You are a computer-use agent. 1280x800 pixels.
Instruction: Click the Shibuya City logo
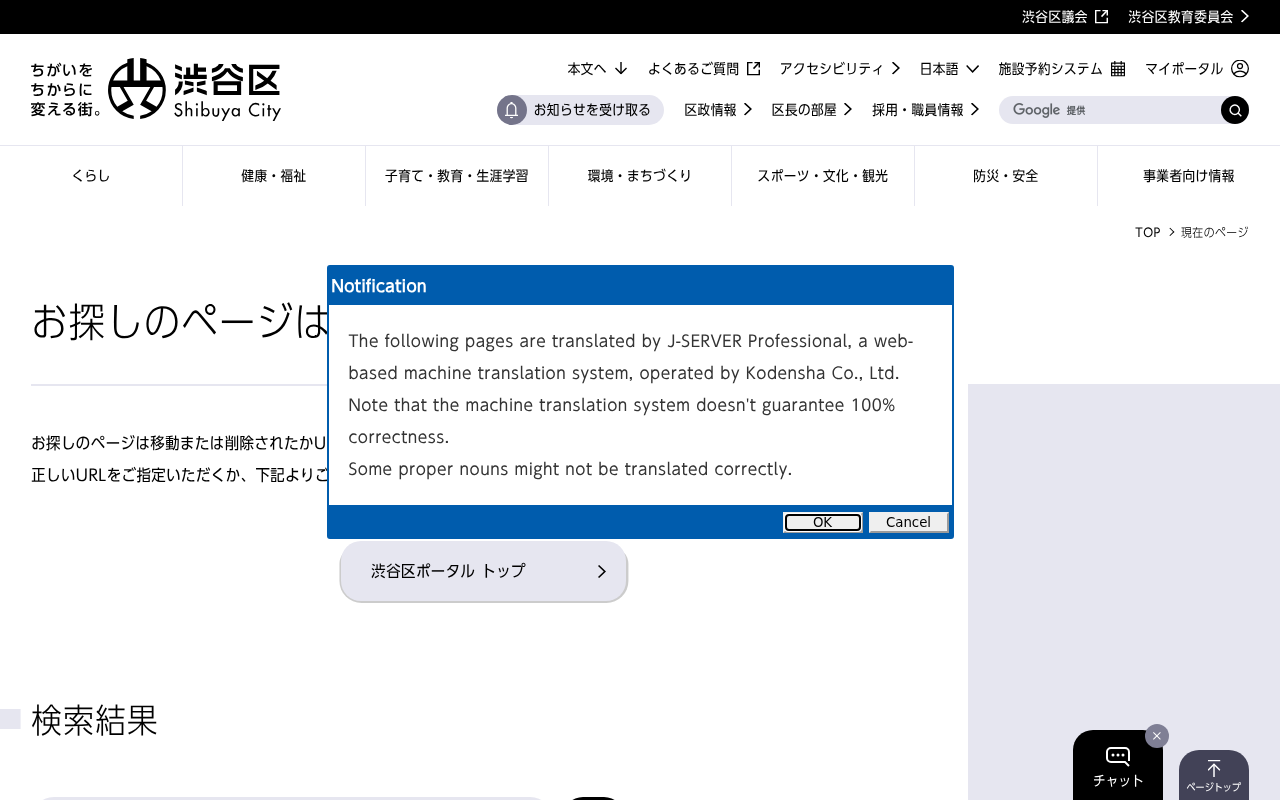155,89
